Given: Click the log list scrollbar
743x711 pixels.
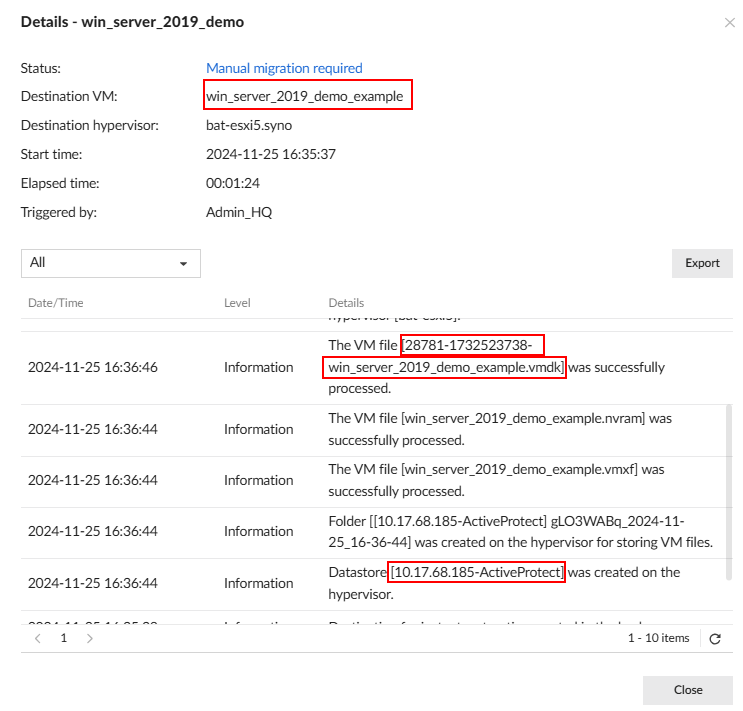Looking at the screenshot, I should (729, 492).
